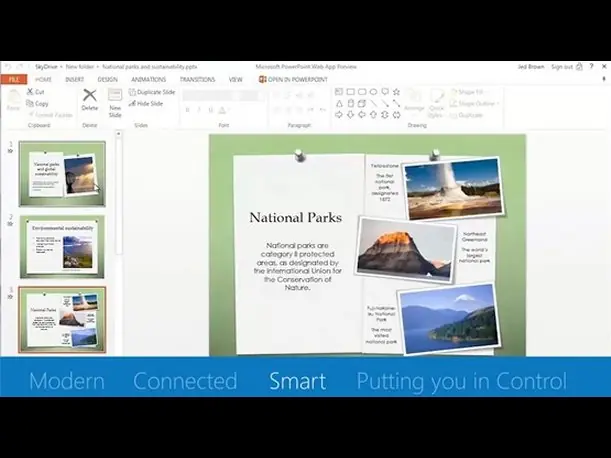Switch to the ANIMATIONS tab
The width and height of the screenshot is (611, 458).
(x=149, y=79)
